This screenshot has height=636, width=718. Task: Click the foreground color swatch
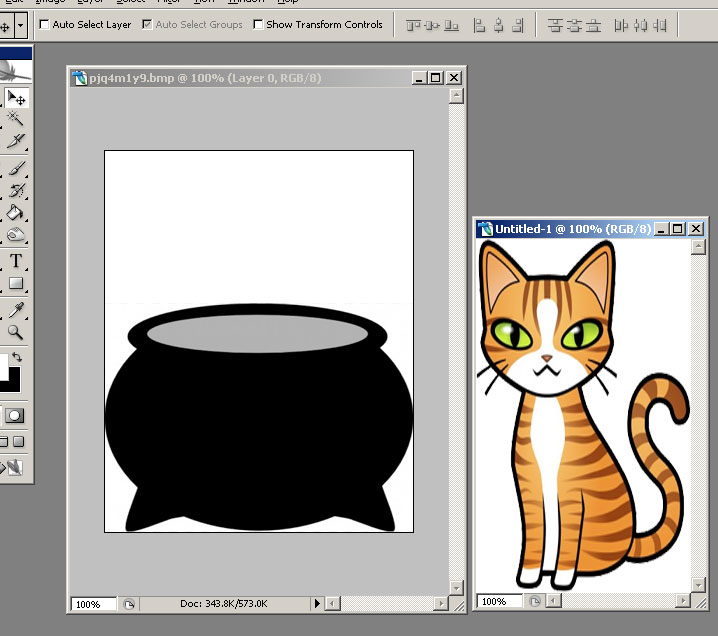click(4, 366)
